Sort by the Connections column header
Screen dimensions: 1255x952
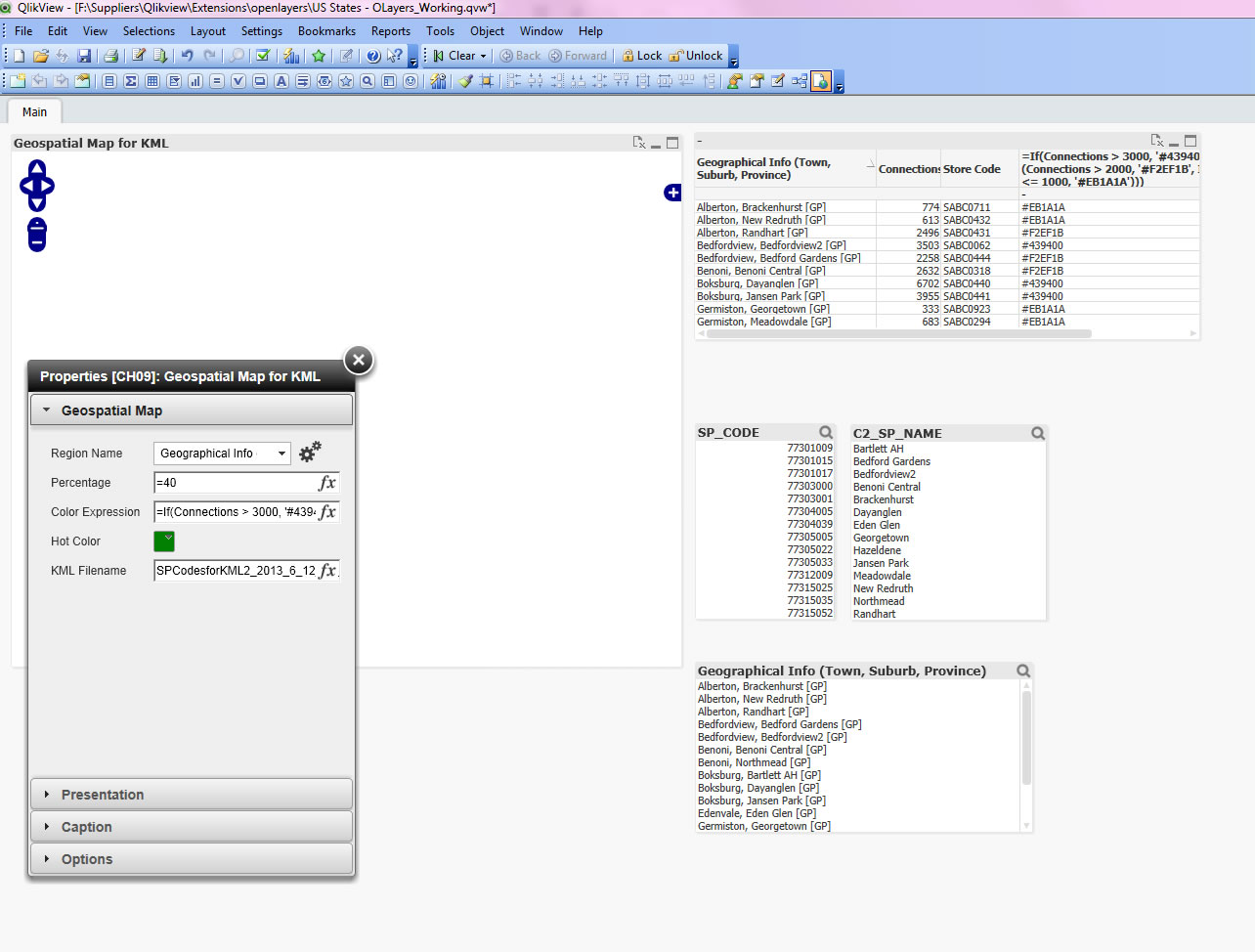[x=909, y=169]
